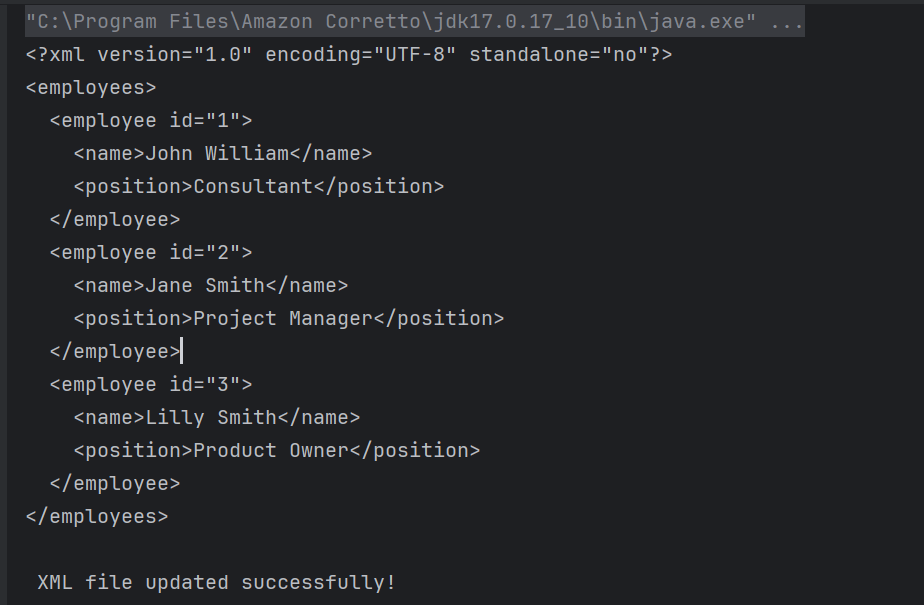Click the name Lilly Smith

211,417
